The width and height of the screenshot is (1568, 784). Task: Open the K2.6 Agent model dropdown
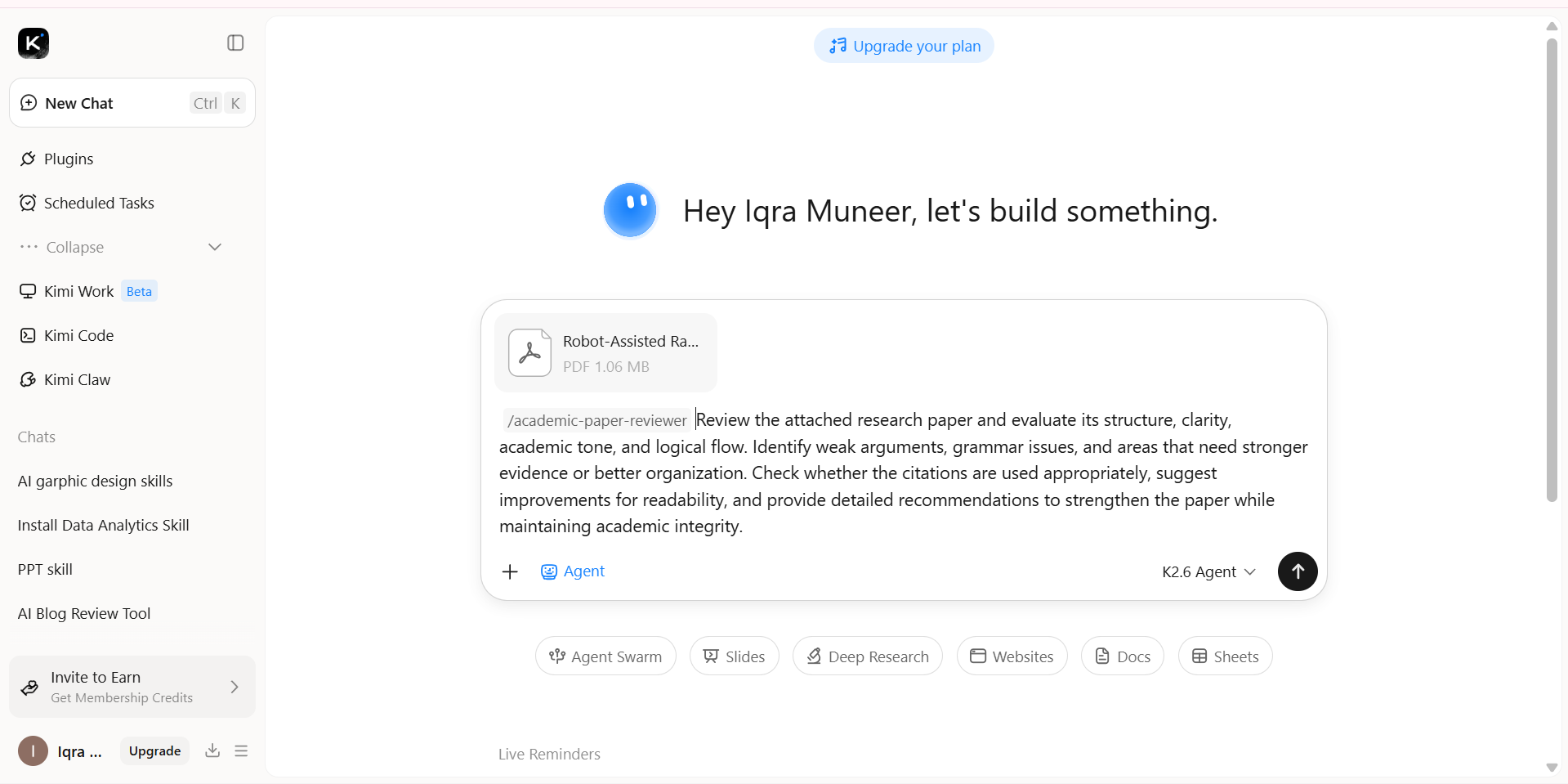point(1208,571)
